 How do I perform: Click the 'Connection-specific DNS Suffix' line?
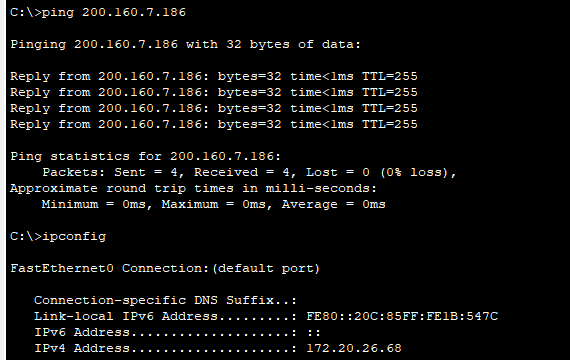[x=165, y=300]
